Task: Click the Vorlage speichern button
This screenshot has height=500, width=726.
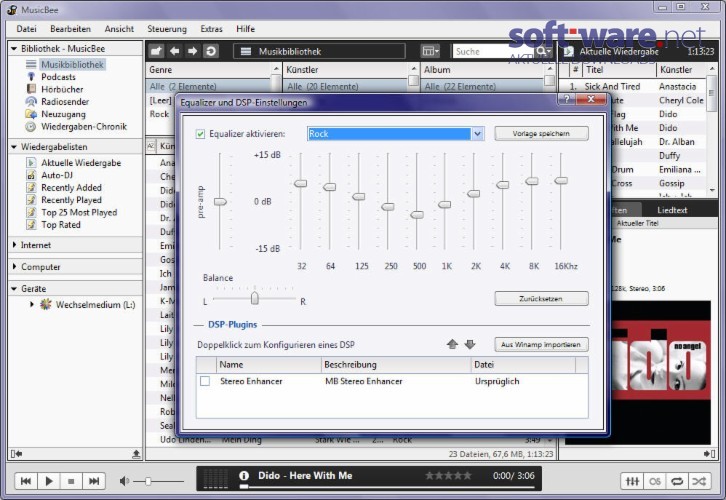Action: [541, 133]
